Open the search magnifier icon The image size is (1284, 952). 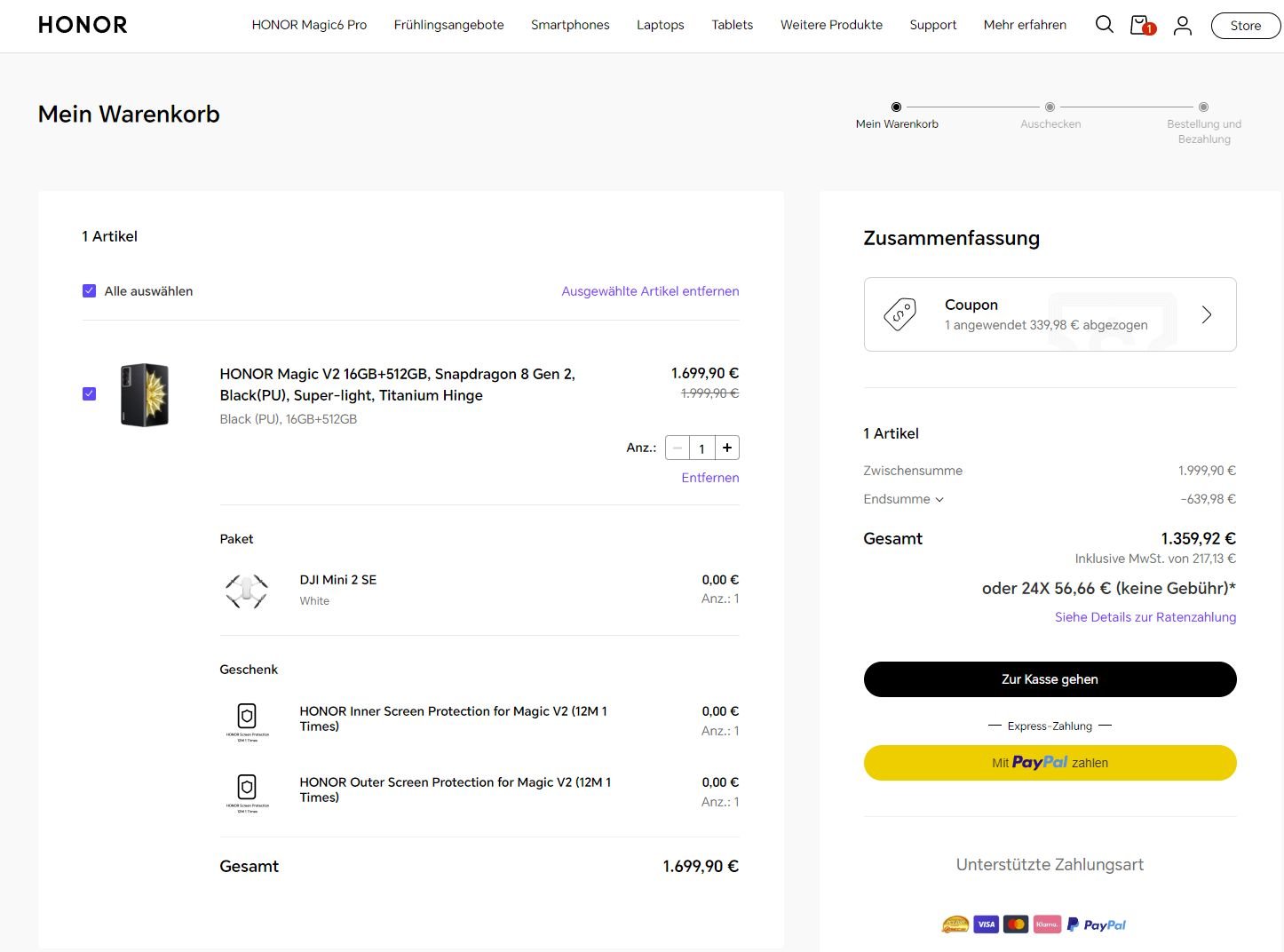pyautogui.click(x=1104, y=25)
